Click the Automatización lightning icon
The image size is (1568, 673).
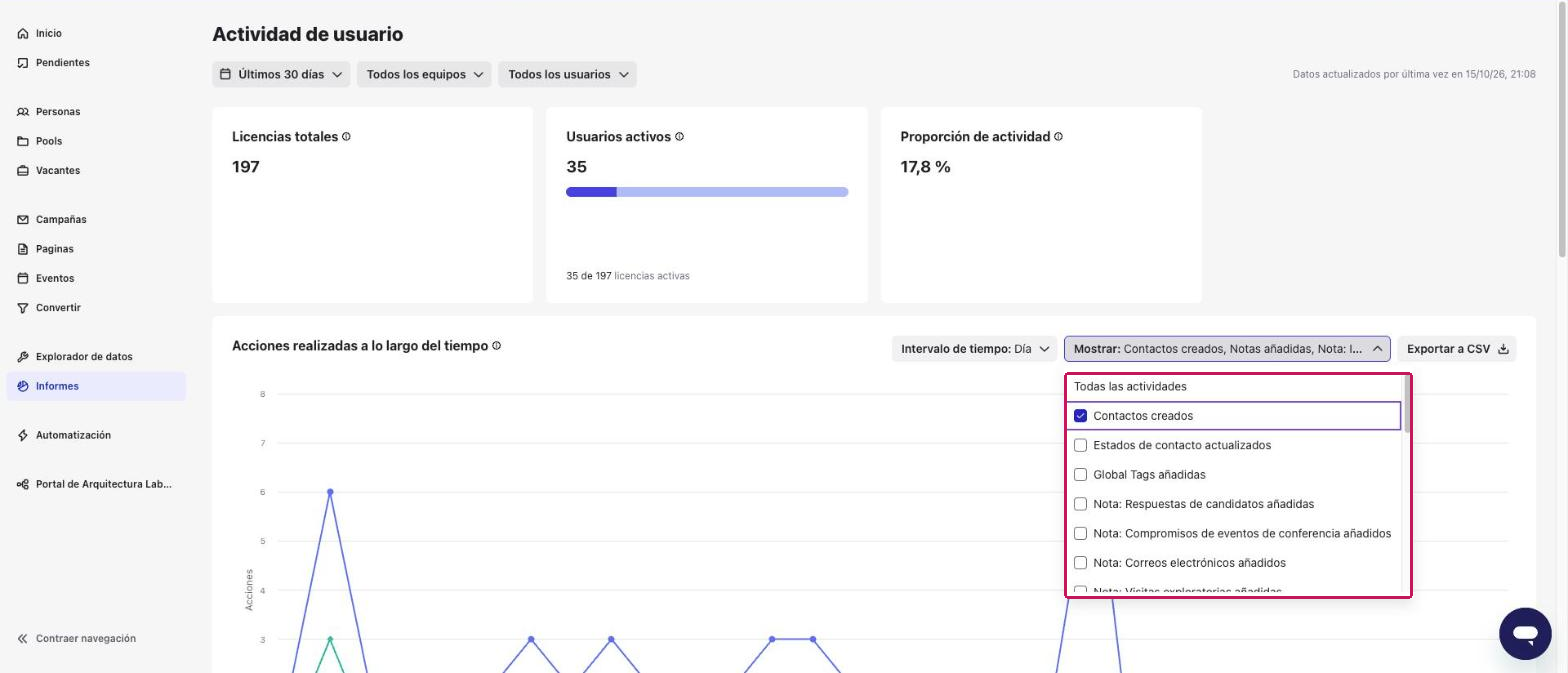click(x=23, y=436)
